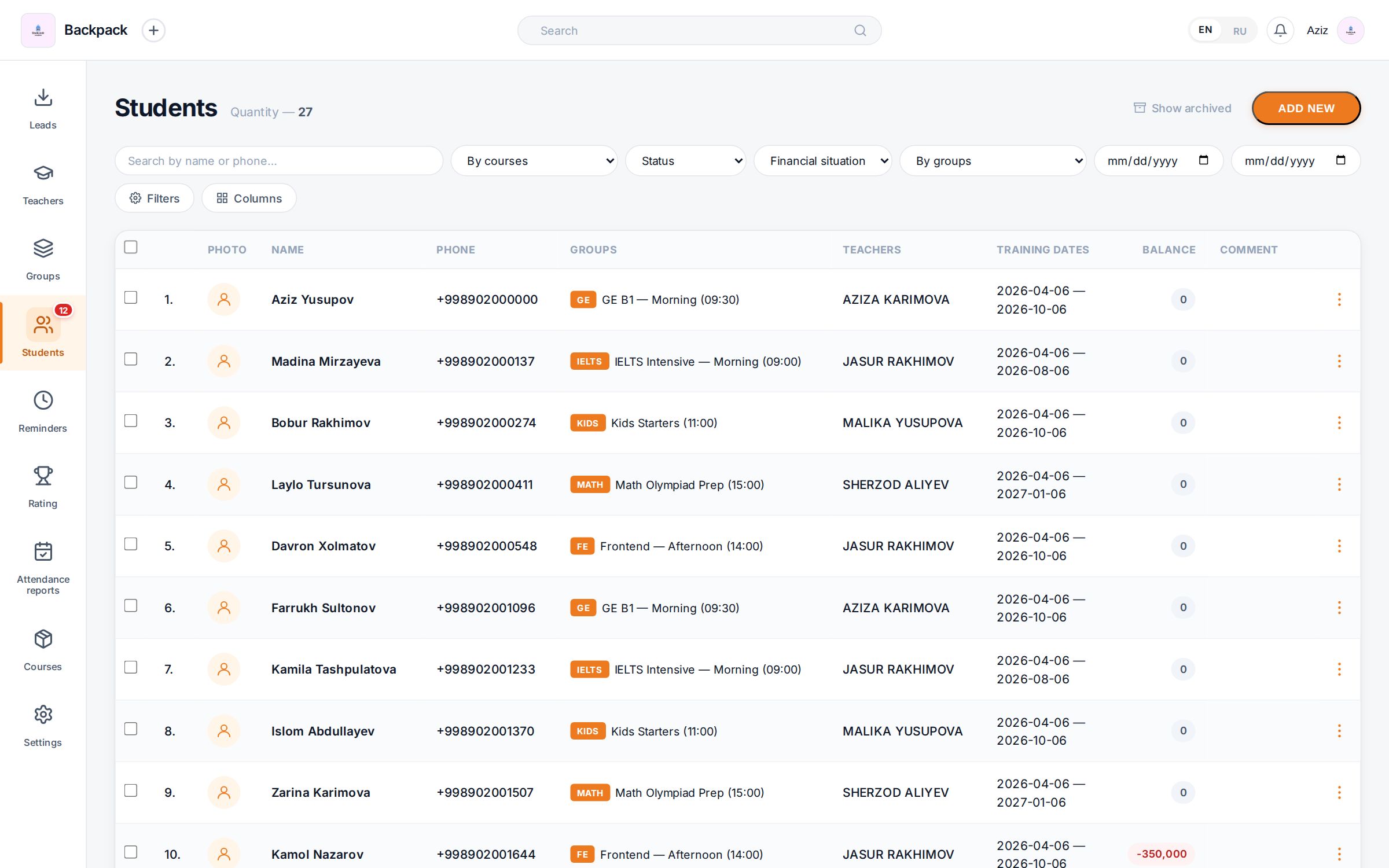The height and width of the screenshot is (868, 1389).
Task: Open Attendance reports calendar icon
Action: (43, 551)
